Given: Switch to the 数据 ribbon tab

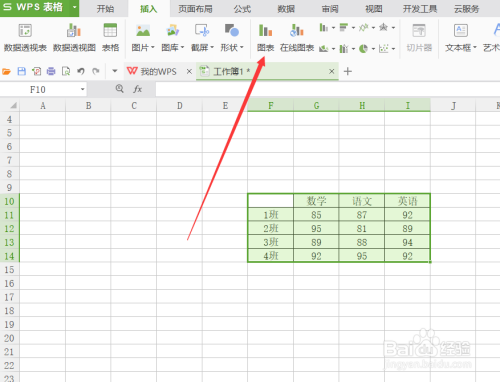Looking at the screenshot, I should click(286, 9).
